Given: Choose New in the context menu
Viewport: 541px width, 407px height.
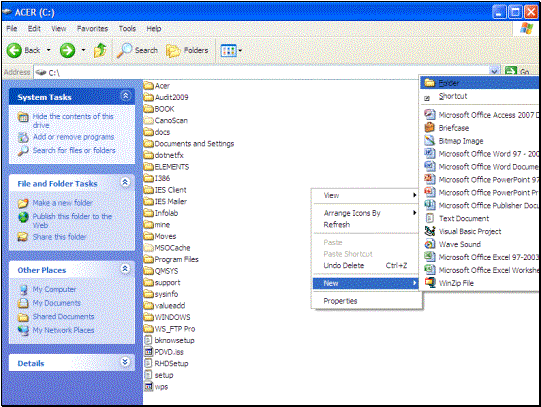Looking at the screenshot, I should coord(366,284).
